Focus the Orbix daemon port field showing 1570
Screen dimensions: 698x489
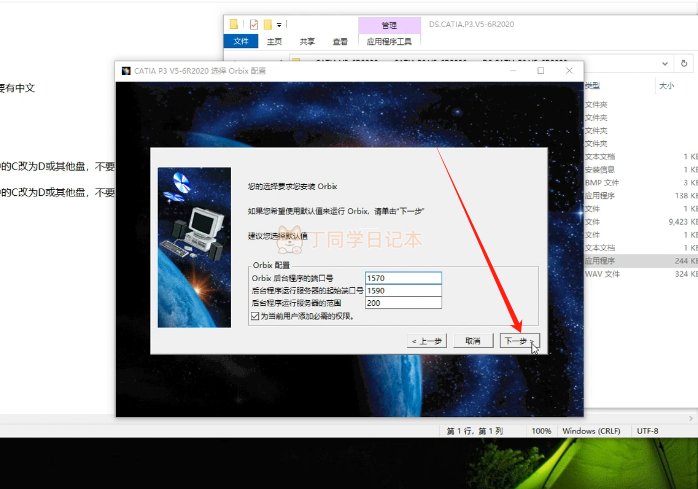click(x=403, y=278)
